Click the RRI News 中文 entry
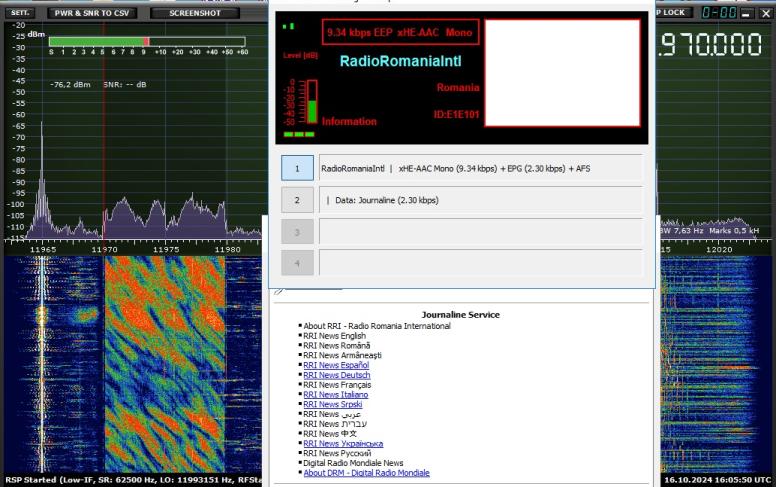Image resolution: width=776 pixels, height=487 pixels. [x=330, y=434]
